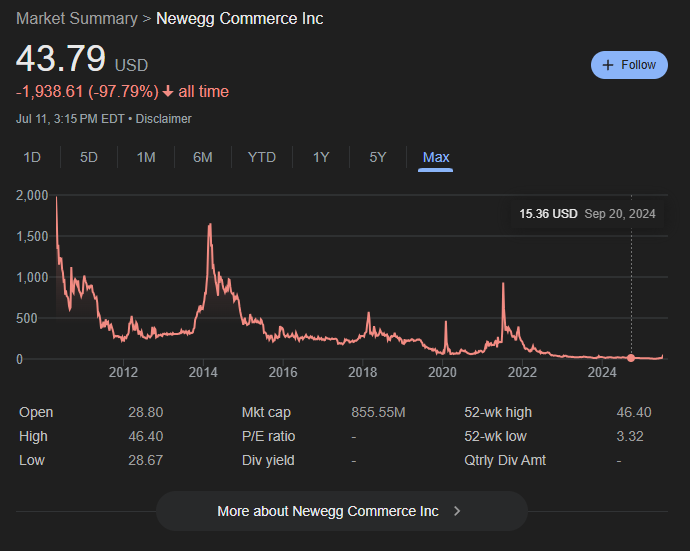Click the 1,500 y-axis label
Image resolution: width=690 pixels, height=551 pixels.
pyautogui.click(x=32, y=236)
